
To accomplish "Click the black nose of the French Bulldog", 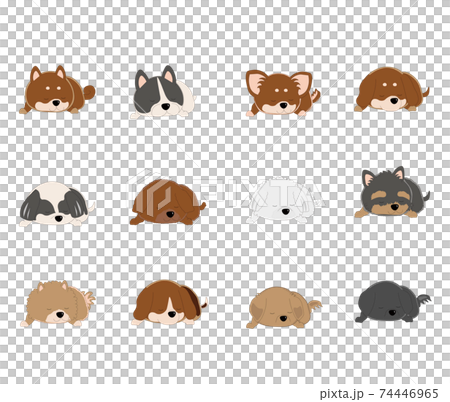I will coord(165,107).
